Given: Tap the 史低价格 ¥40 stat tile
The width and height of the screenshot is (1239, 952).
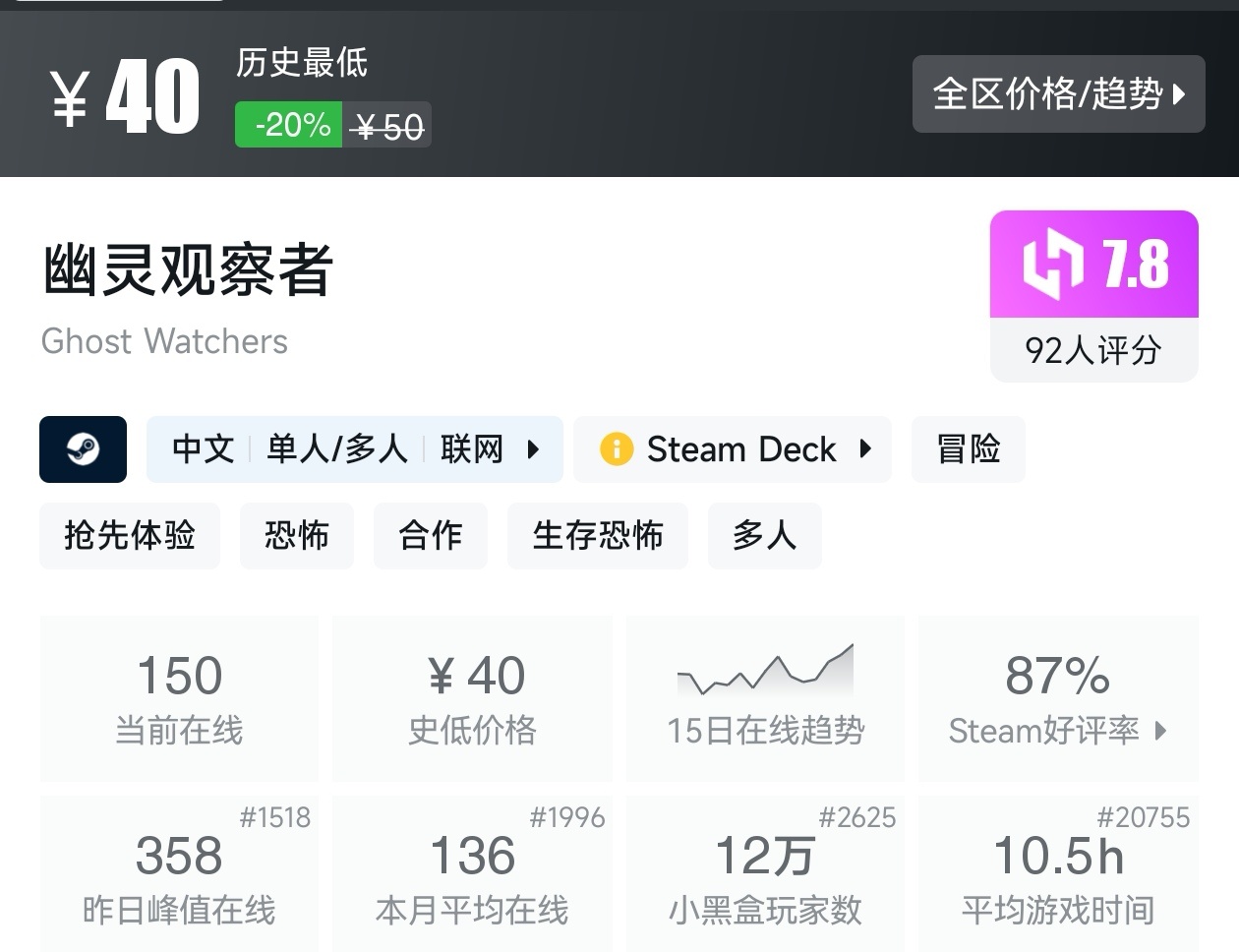Looking at the screenshot, I should 472,698.
